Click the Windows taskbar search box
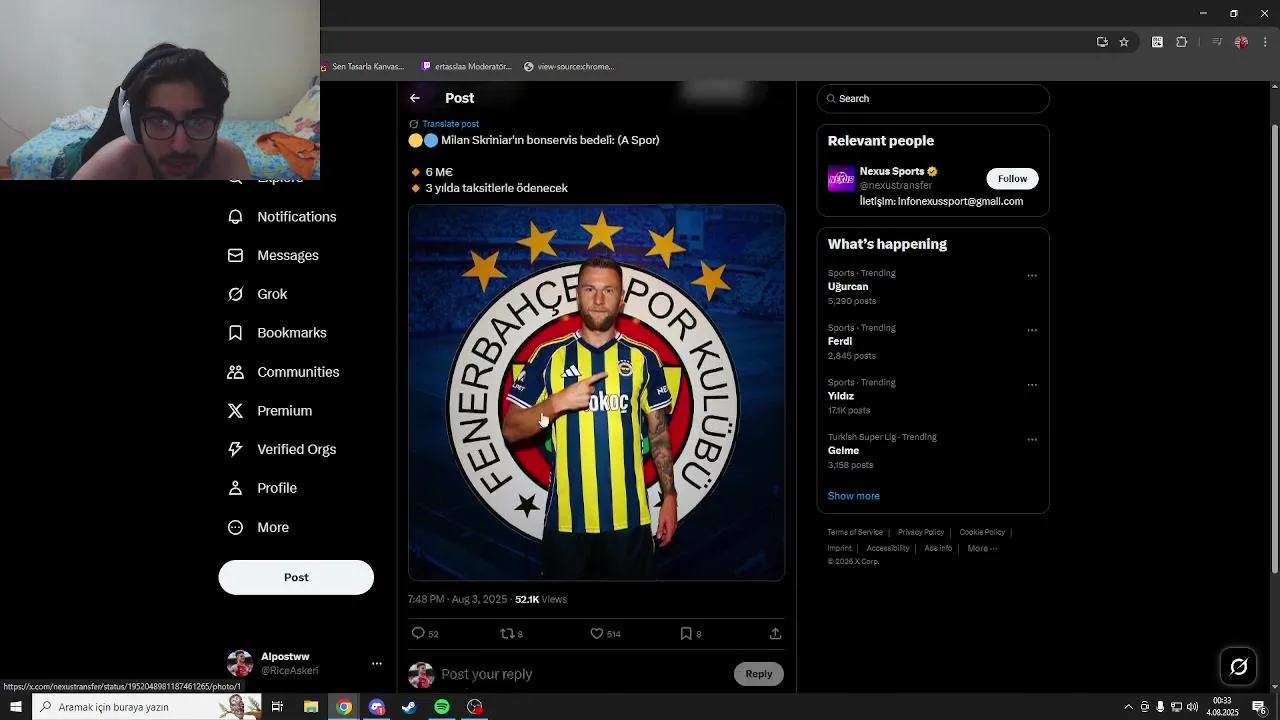This screenshot has width=1280, height=720. [x=146, y=707]
